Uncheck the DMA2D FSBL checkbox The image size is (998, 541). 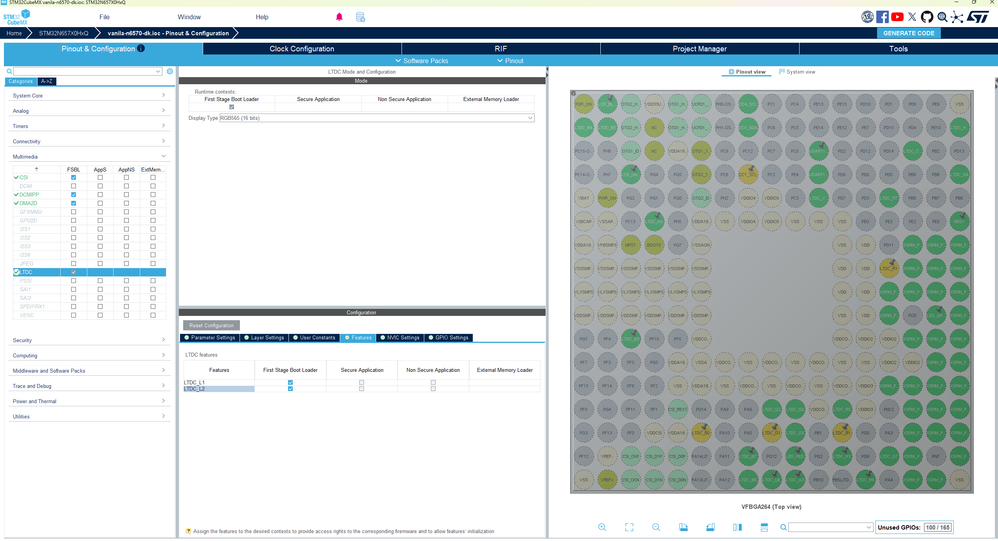(73, 203)
